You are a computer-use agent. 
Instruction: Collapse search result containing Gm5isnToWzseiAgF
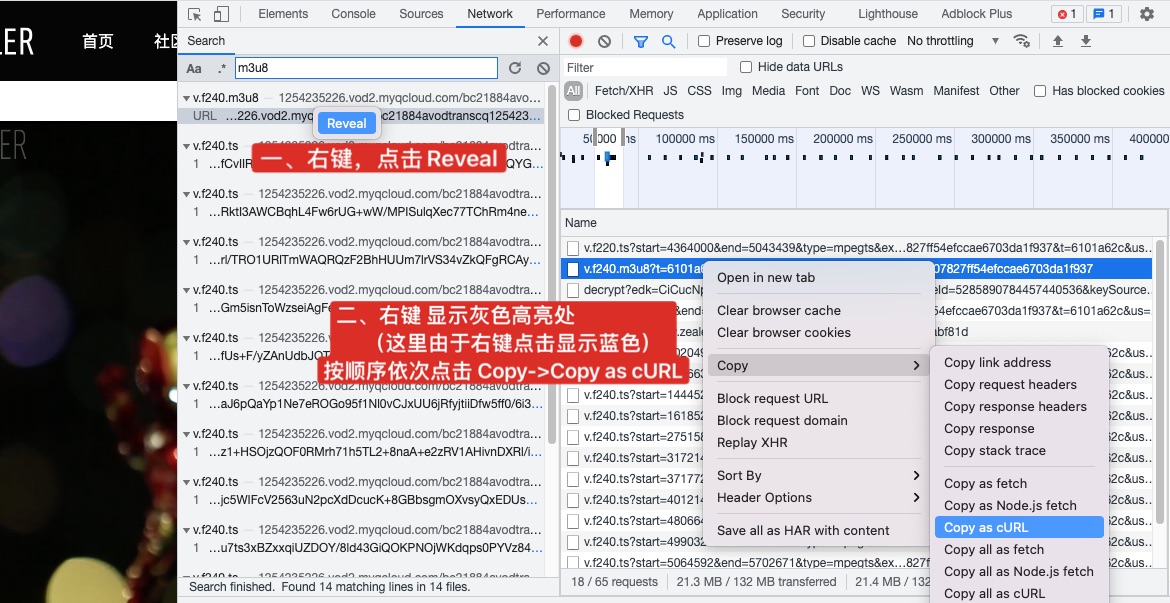coord(186,290)
